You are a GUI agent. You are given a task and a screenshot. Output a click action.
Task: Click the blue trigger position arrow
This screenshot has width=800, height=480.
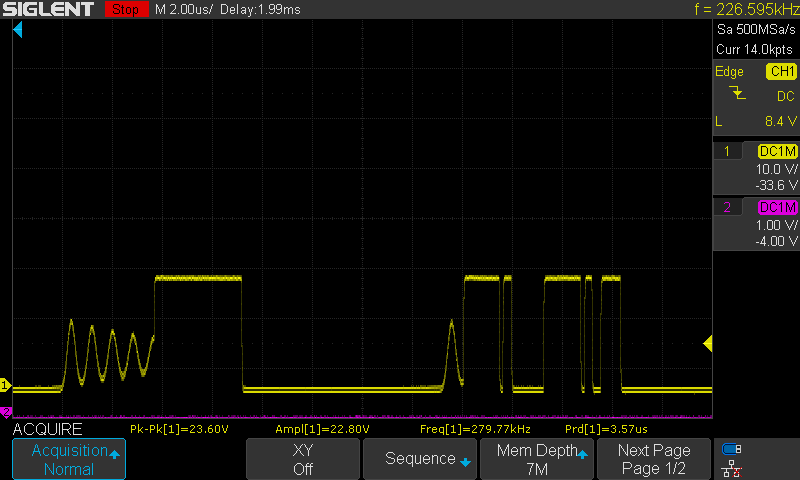click(x=18, y=30)
